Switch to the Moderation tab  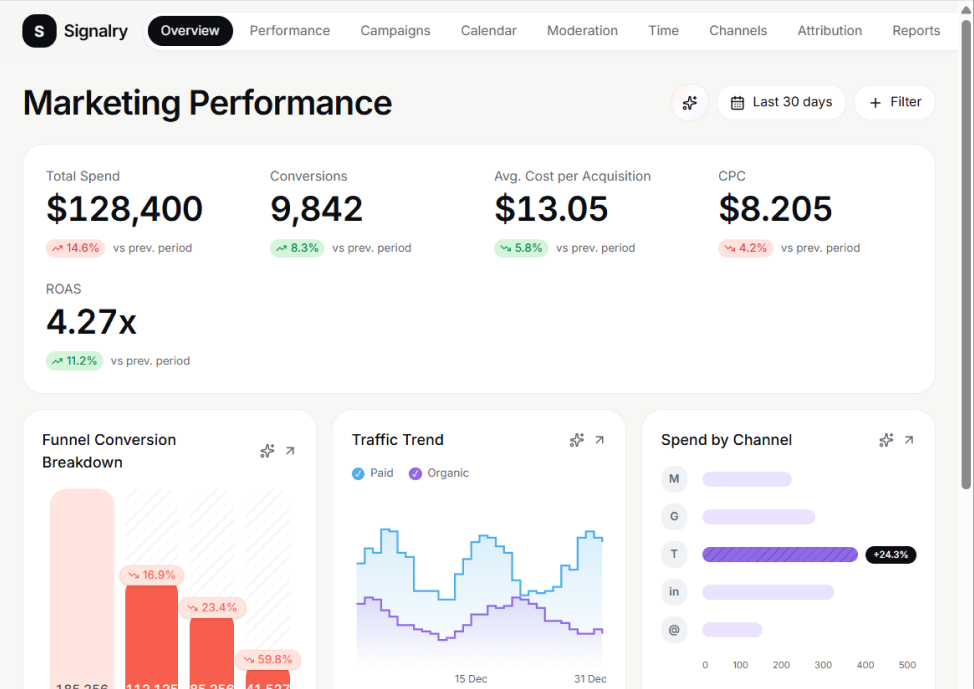point(582,31)
